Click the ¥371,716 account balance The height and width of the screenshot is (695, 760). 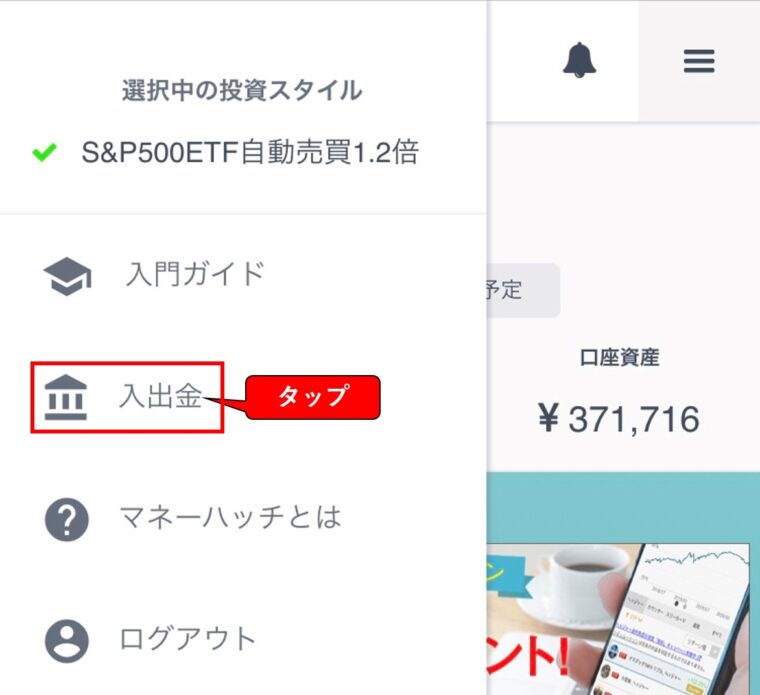619,419
